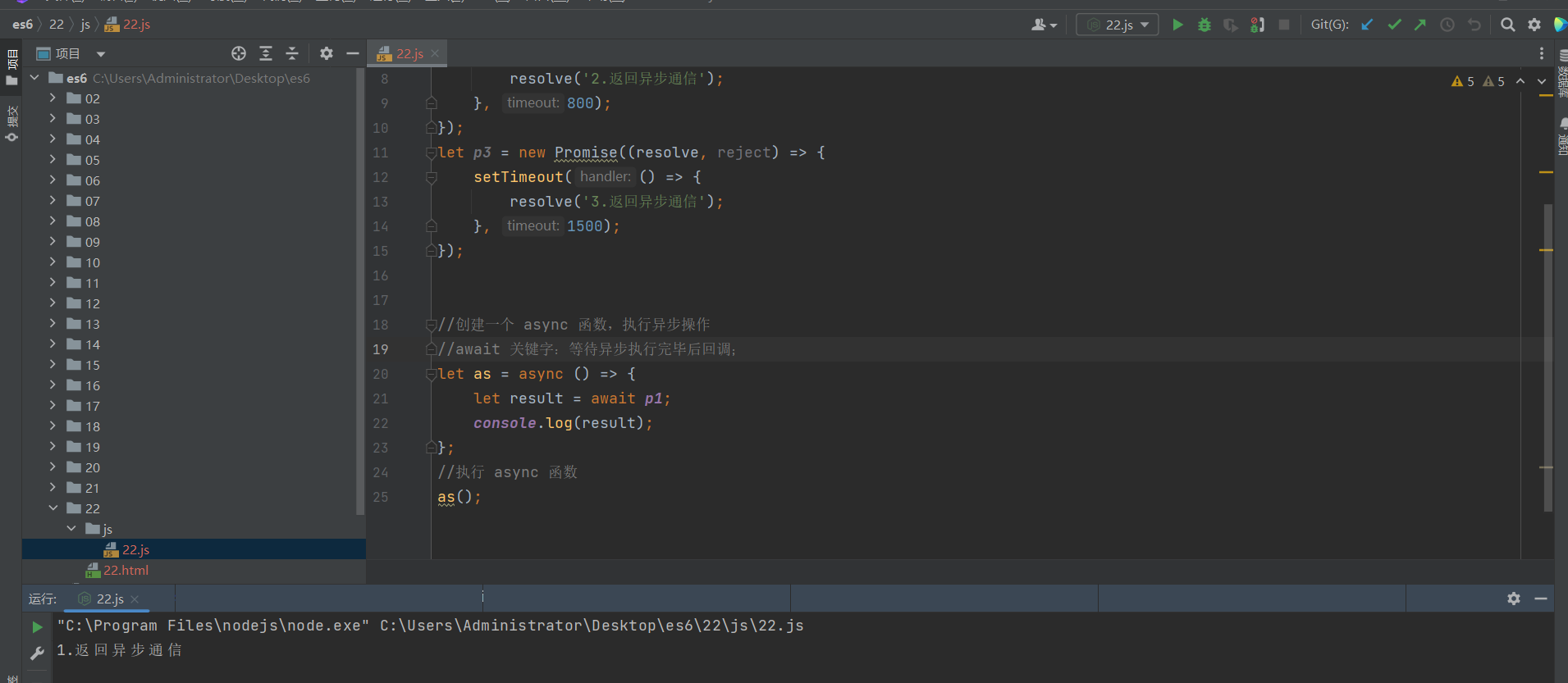Open Search Everywhere magnifier icon

pyautogui.click(x=1507, y=25)
